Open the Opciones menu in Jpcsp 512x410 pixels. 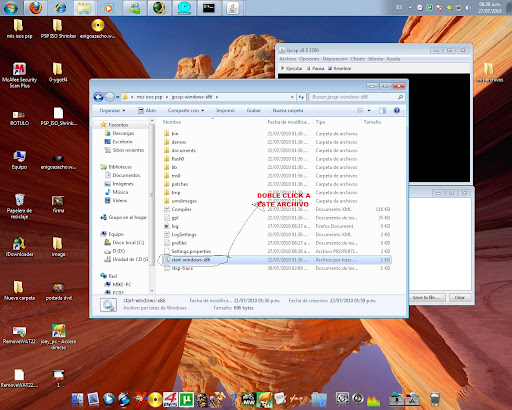[x=309, y=59]
